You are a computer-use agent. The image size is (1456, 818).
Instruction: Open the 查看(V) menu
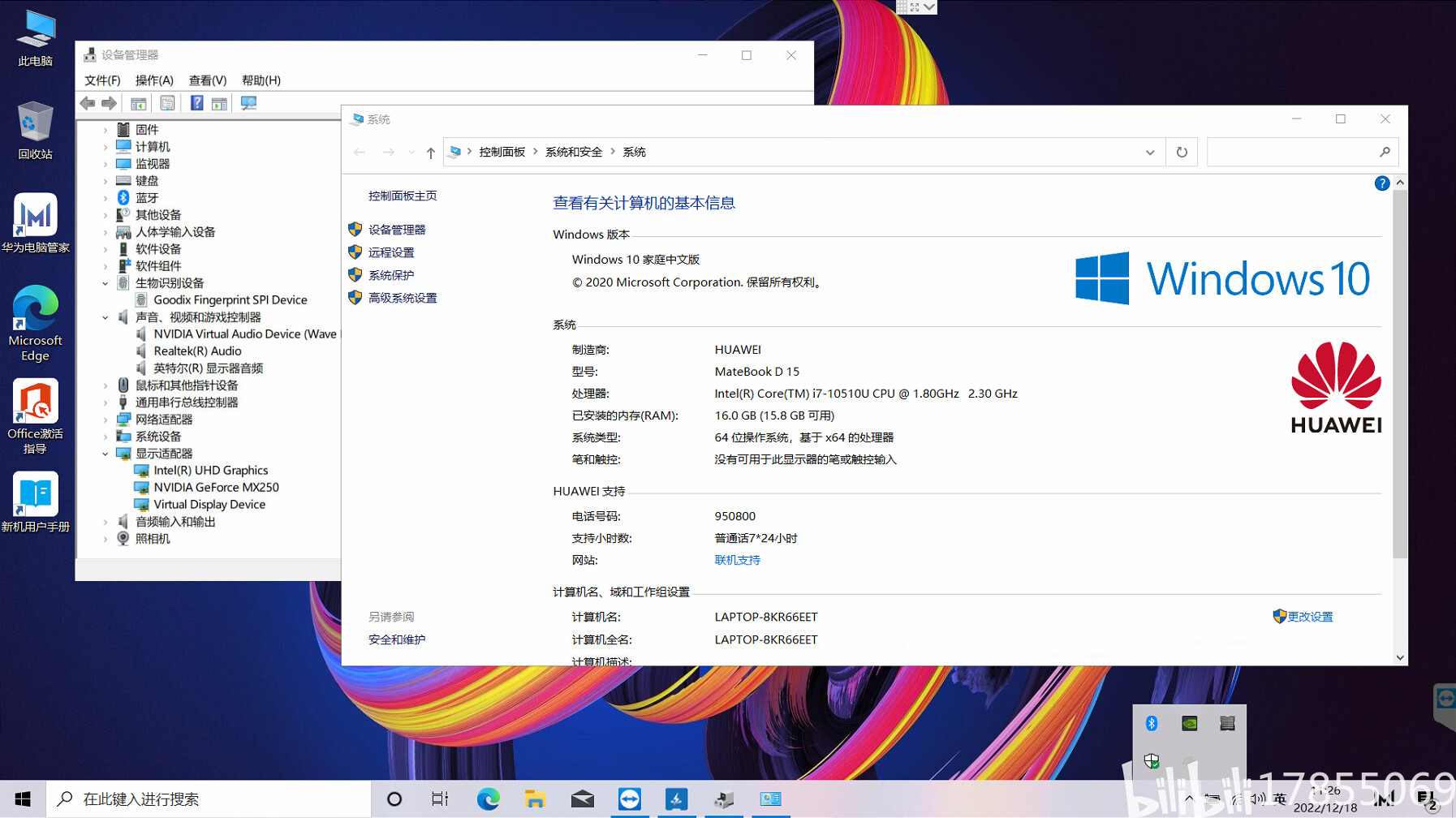[208, 80]
